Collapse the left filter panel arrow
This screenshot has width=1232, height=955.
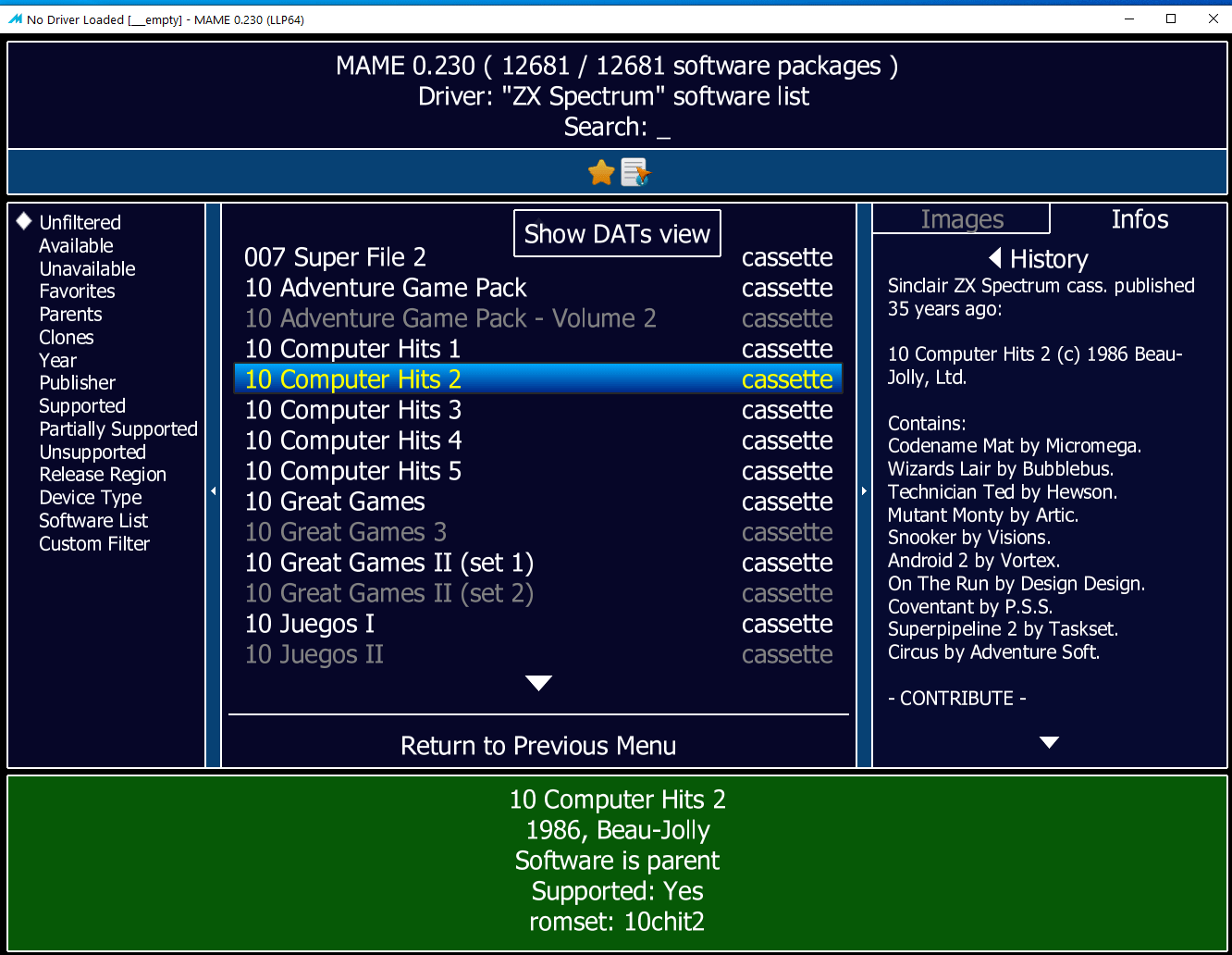point(214,490)
